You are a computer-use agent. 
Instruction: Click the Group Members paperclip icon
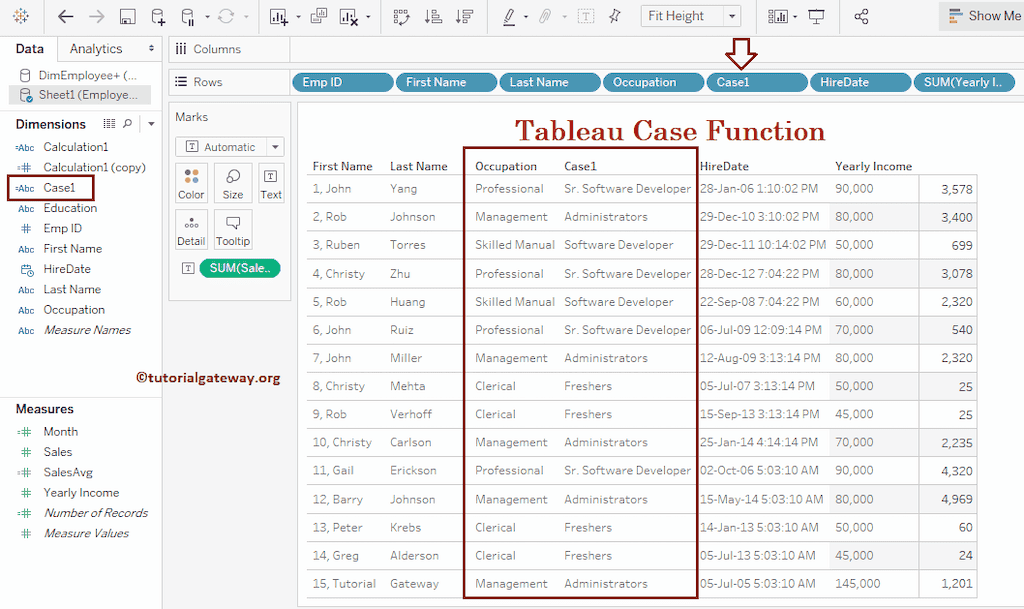[x=545, y=16]
